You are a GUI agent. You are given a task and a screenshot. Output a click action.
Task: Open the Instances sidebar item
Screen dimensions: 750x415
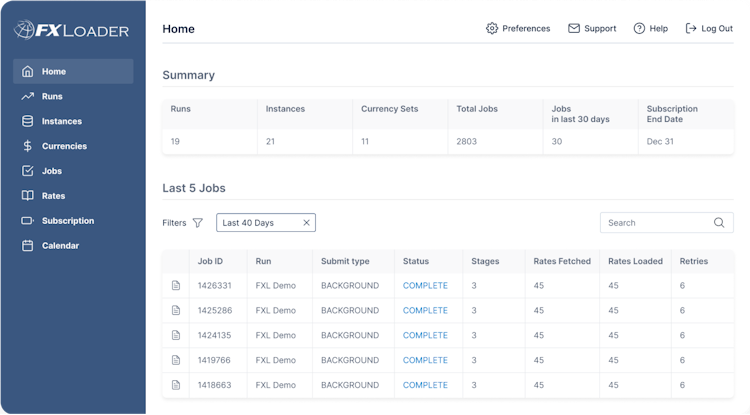click(61, 122)
